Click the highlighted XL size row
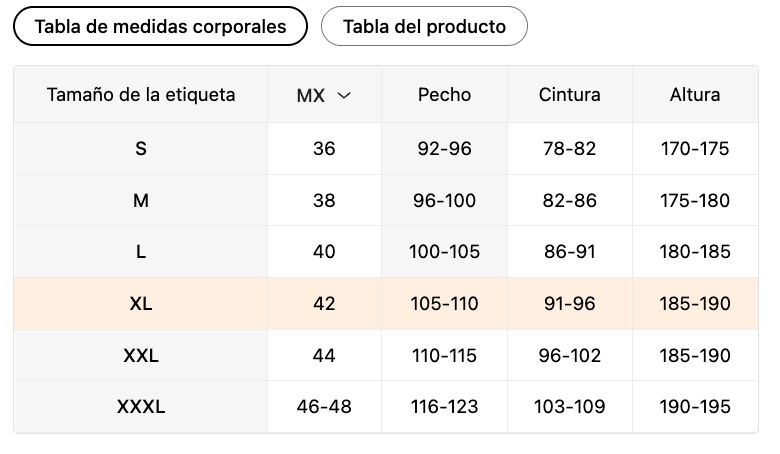Image resolution: width=780 pixels, height=454 pixels. 141,304
